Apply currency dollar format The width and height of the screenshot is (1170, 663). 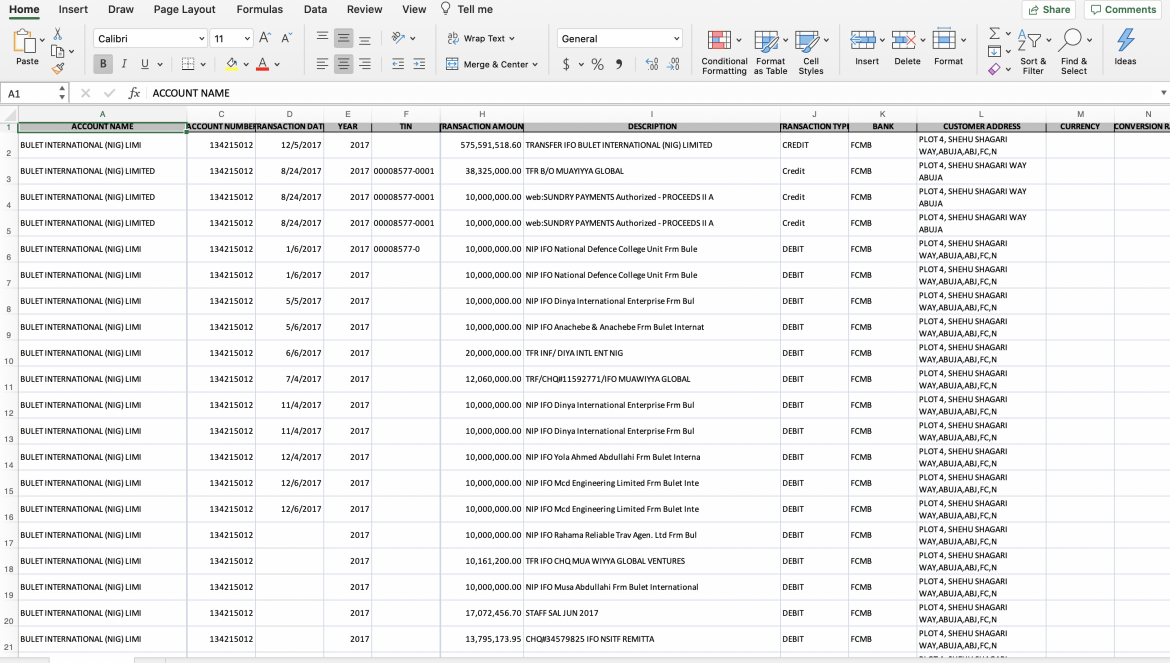pyautogui.click(x=566, y=64)
